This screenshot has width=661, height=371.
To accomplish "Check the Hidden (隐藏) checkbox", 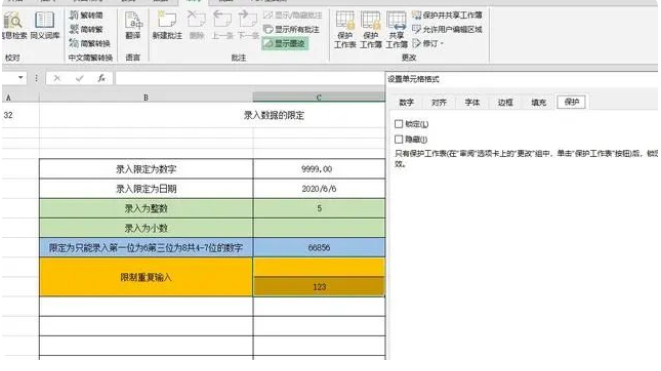I will click(398, 139).
